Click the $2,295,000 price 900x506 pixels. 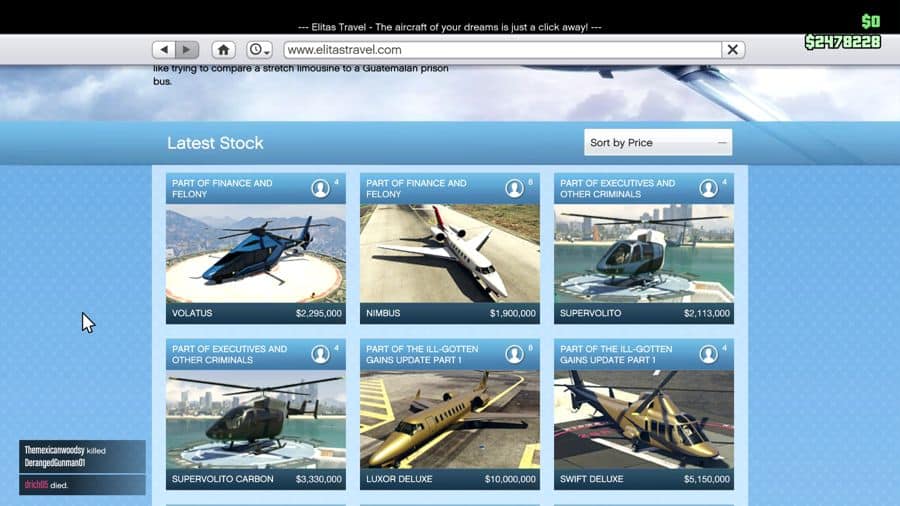tap(319, 313)
